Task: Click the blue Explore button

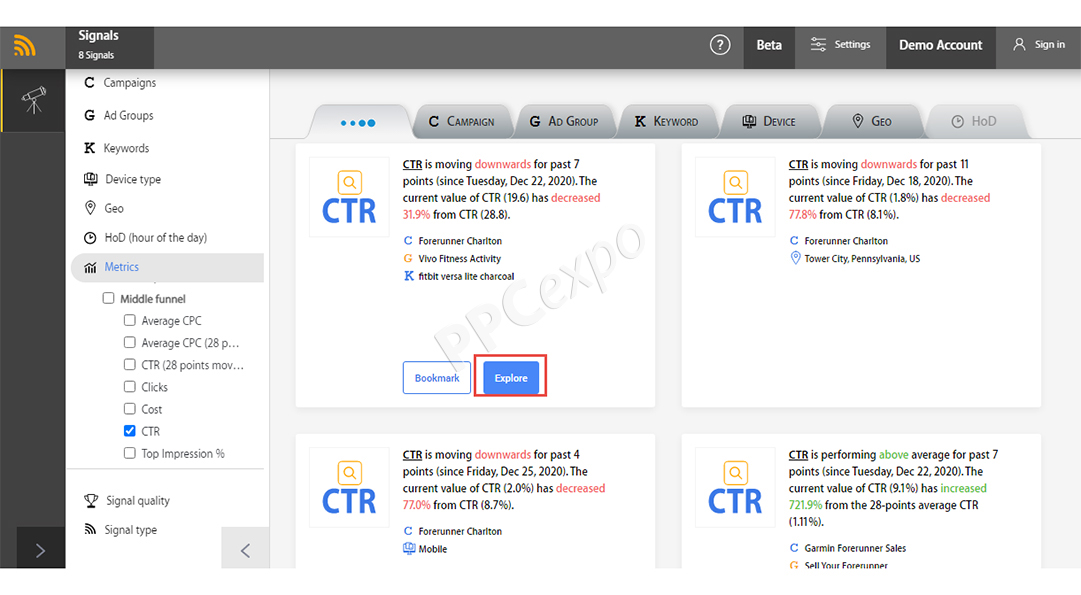Action: coord(511,378)
